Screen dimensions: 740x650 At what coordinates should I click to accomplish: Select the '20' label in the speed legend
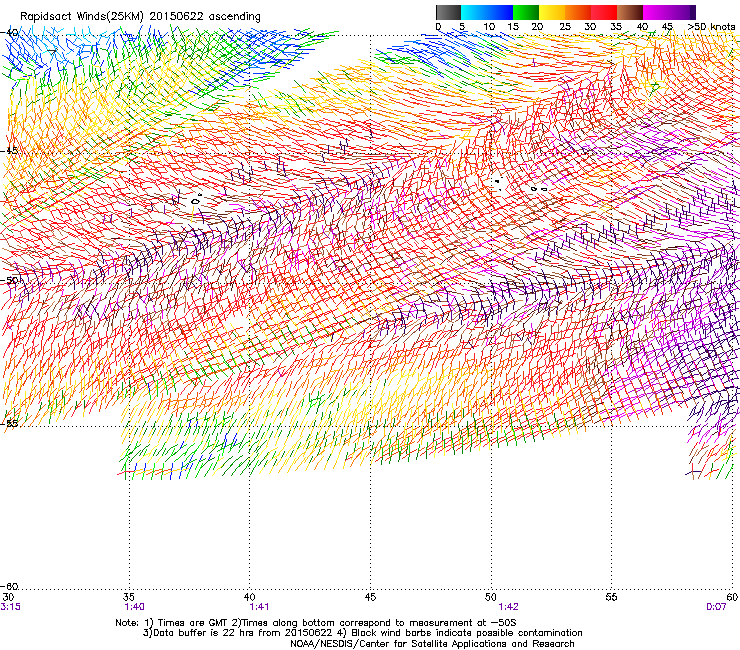(x=538, y=27)
